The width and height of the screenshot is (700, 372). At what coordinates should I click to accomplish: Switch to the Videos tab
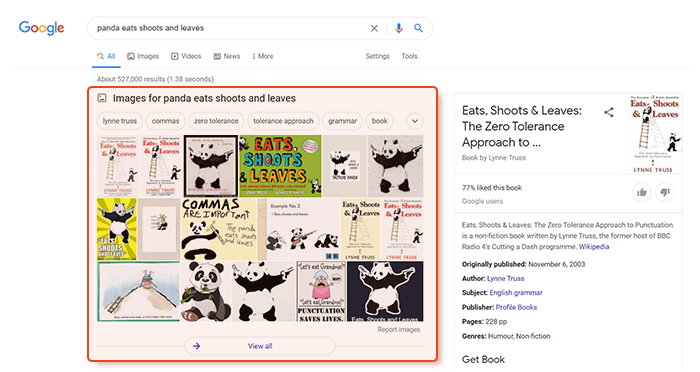tap(186, 56)
